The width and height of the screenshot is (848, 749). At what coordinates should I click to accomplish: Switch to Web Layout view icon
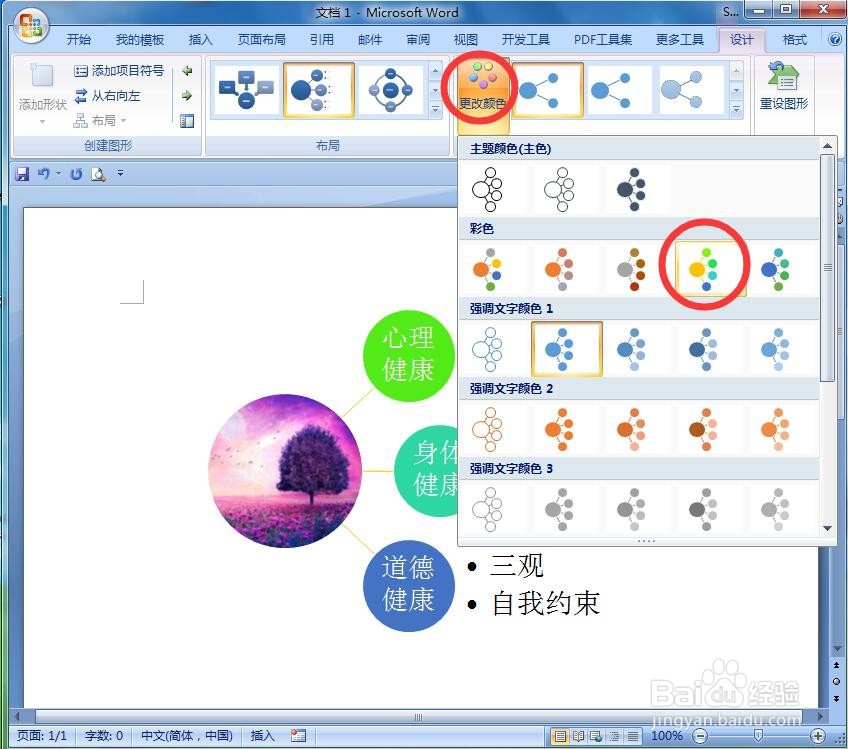[597, 736]
